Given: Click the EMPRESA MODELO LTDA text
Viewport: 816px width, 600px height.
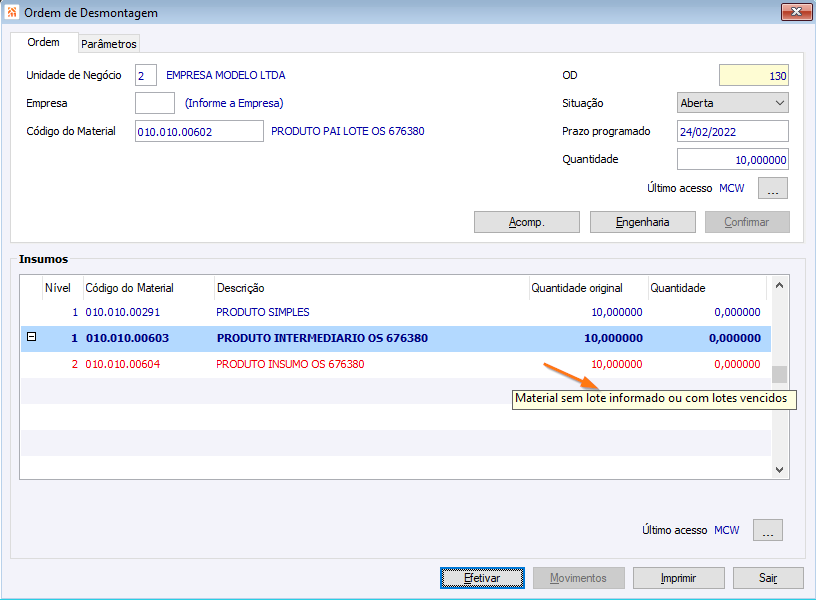Looking at the screenshot, I should click(x=226, y=75).
